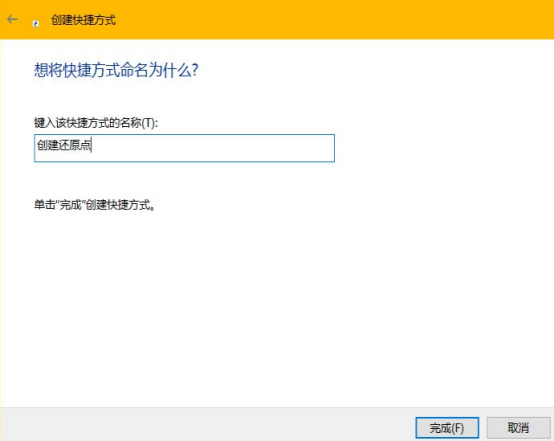The height and width of the screenshot is (441, 554).
Task: Click the instruction text 单击"完成"创建快捷方式
Action: tap(94, 205)
